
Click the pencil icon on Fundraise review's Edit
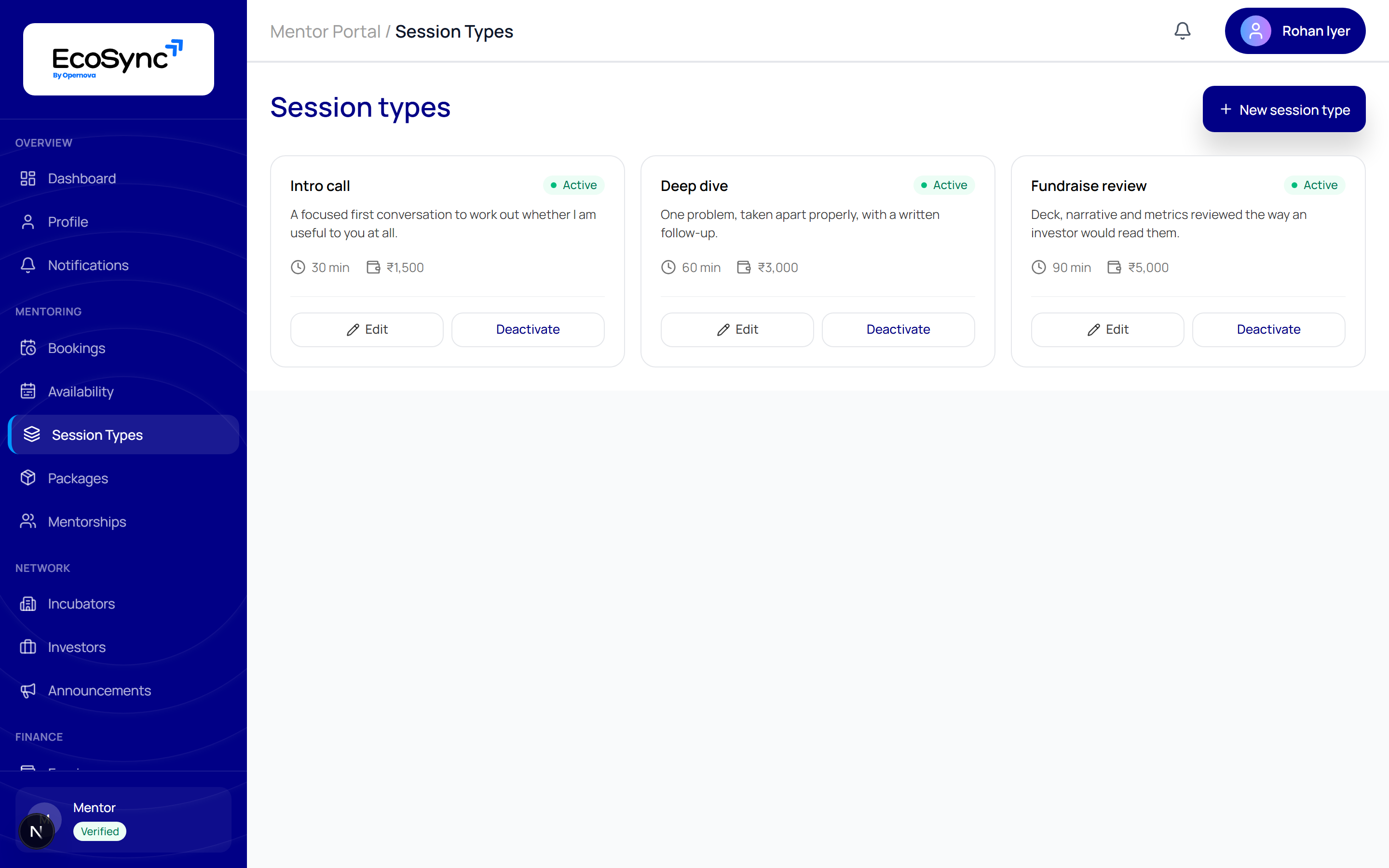(1093, 329)
